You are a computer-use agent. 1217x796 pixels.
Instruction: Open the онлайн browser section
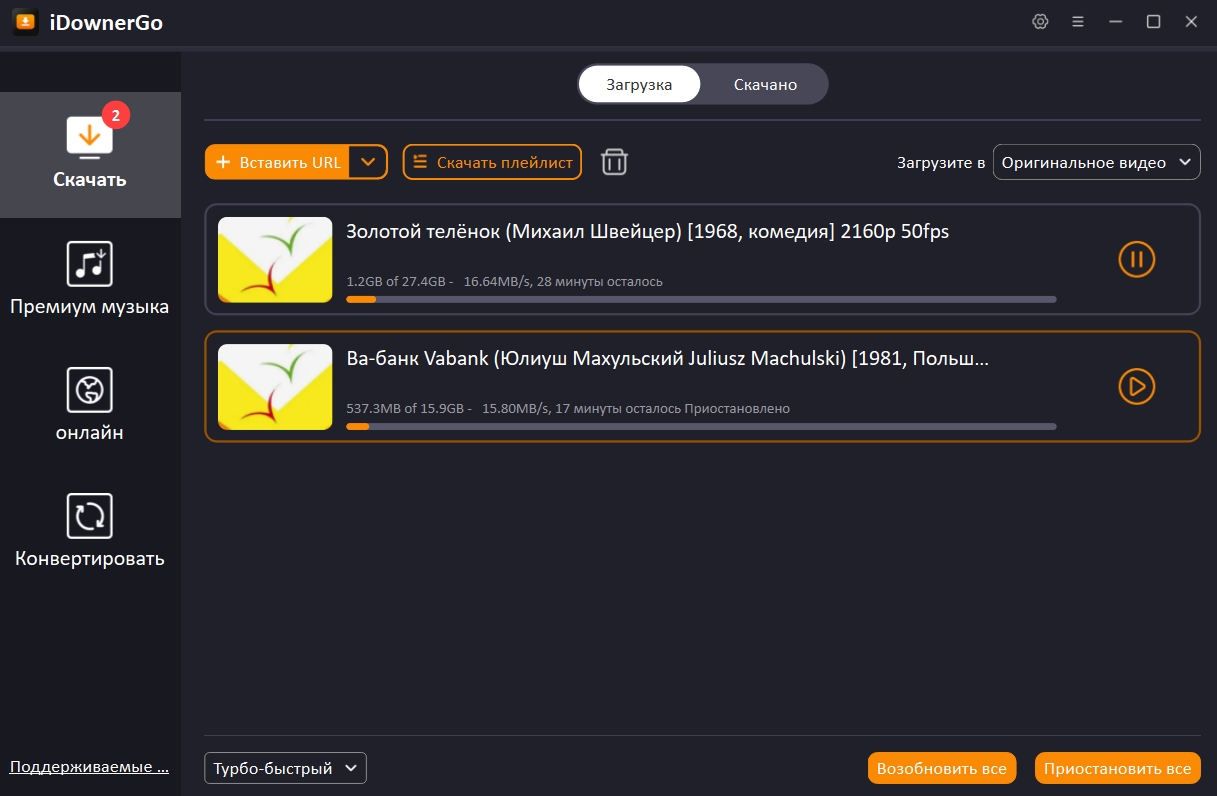[x=90, y=405]
